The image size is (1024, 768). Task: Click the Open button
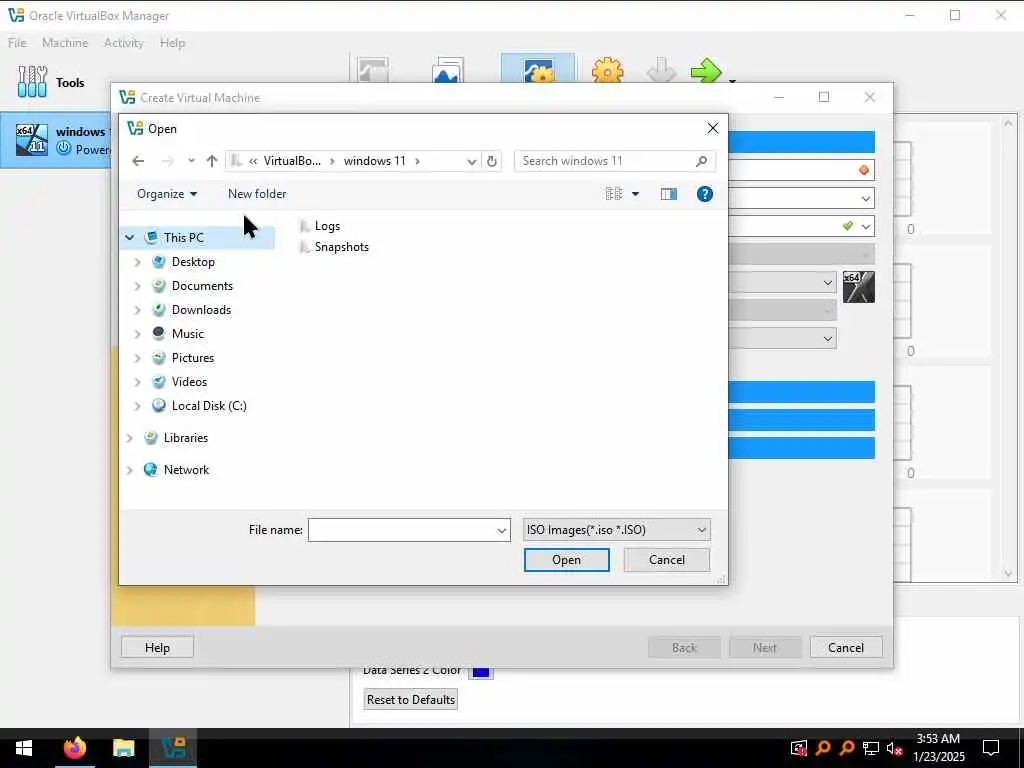click(x=566, y=560)
